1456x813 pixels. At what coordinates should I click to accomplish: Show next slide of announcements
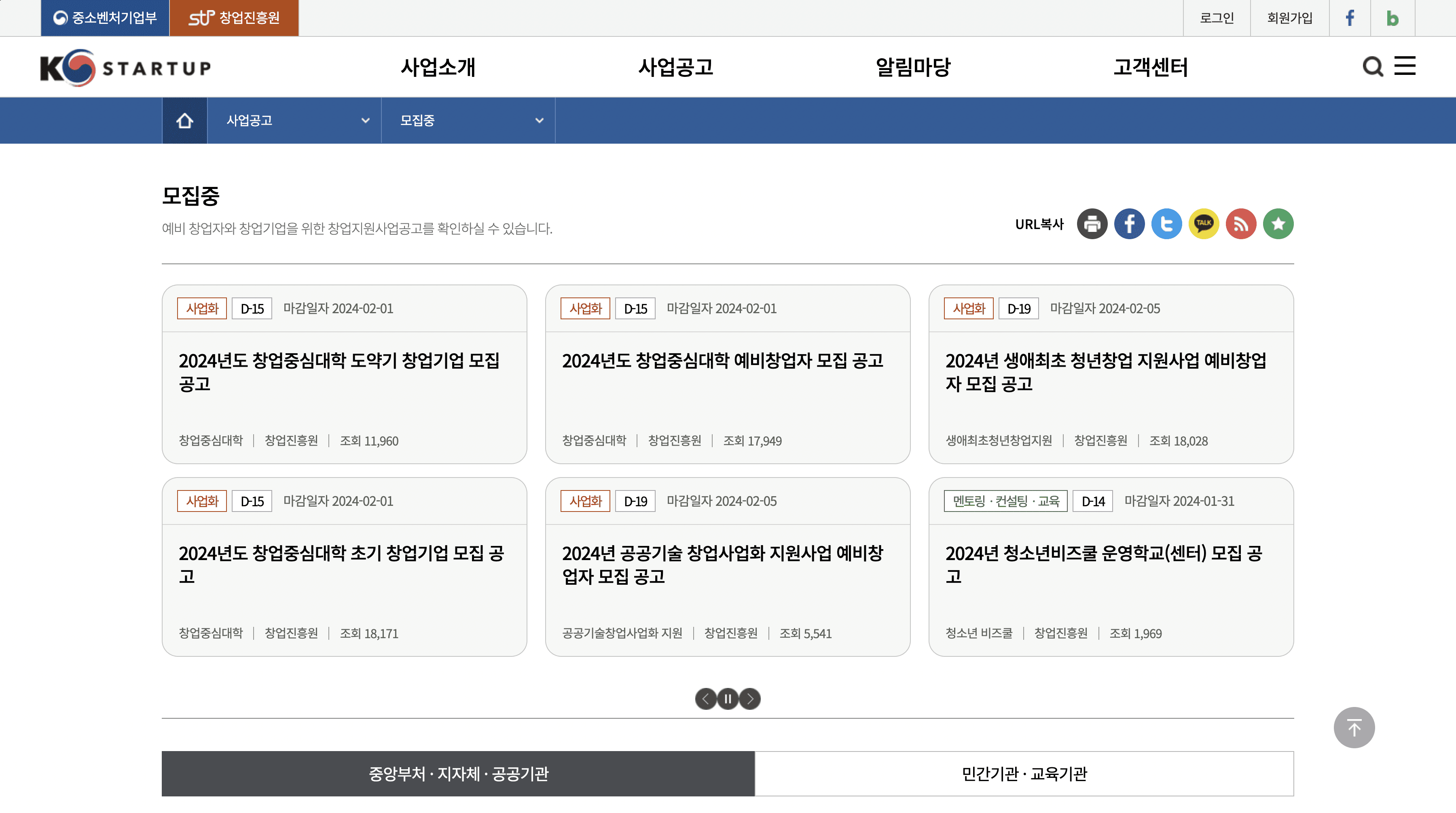(x=750, y=699)
